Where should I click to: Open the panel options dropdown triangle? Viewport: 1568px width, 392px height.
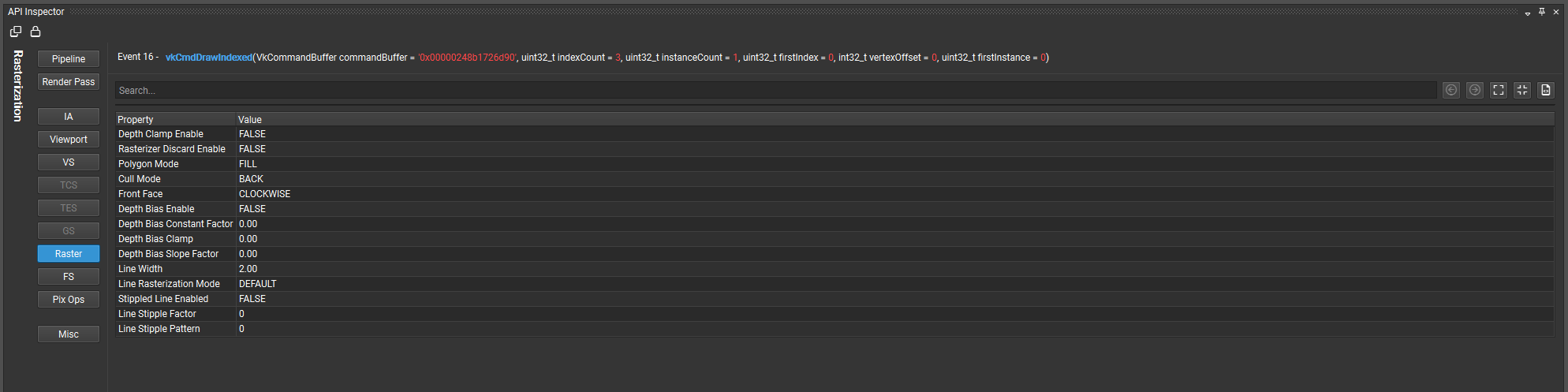pyautogui.click(x=1528, y=13)
